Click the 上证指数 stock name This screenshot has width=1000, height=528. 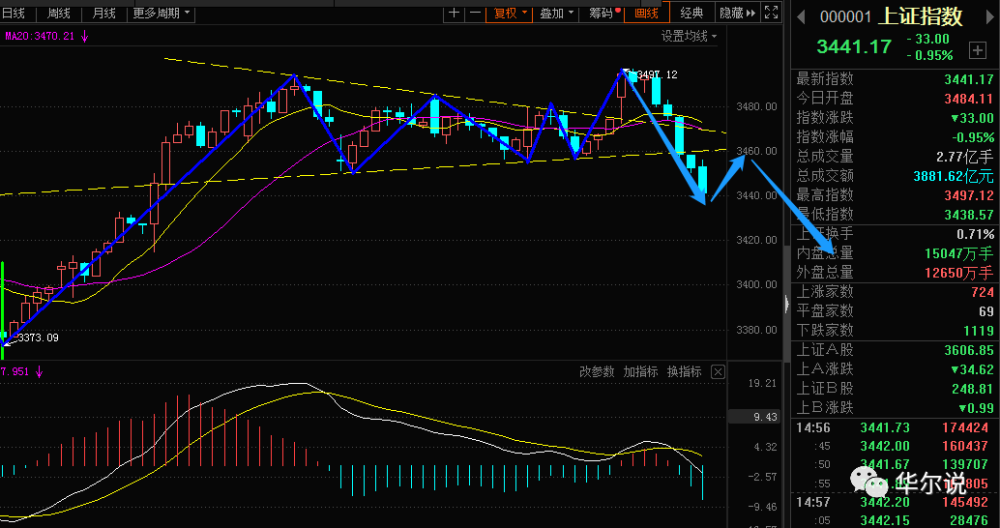(x=920, y=17)
